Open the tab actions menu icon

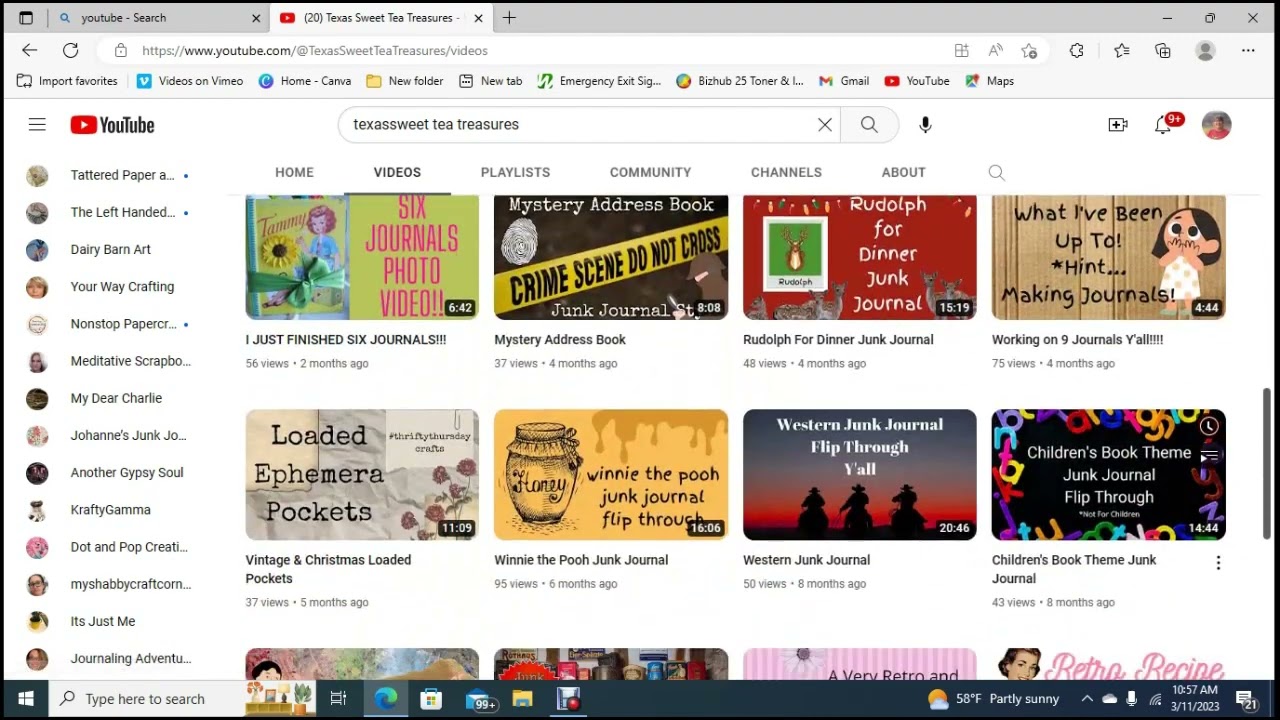pos(26,18)
